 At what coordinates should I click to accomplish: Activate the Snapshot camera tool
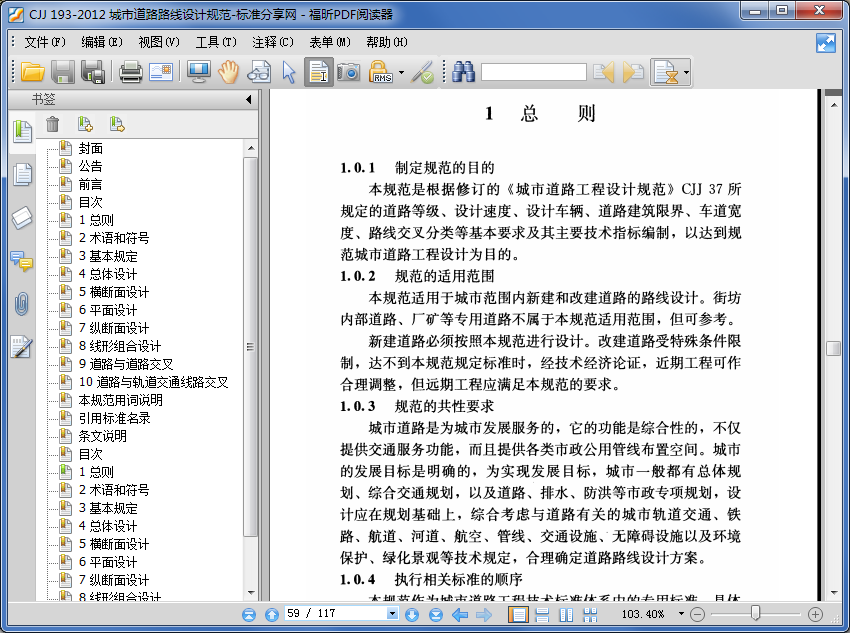click(x=348, y=72)
